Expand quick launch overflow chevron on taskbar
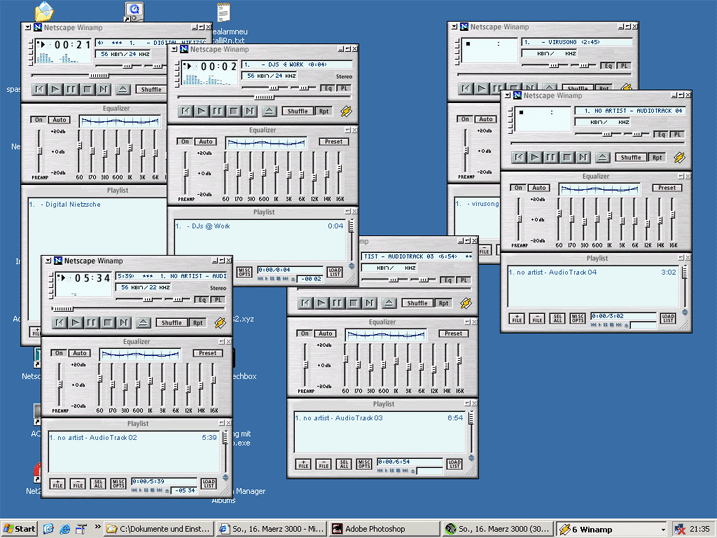The width and height of the screenshot is (717, 538). 97,527
